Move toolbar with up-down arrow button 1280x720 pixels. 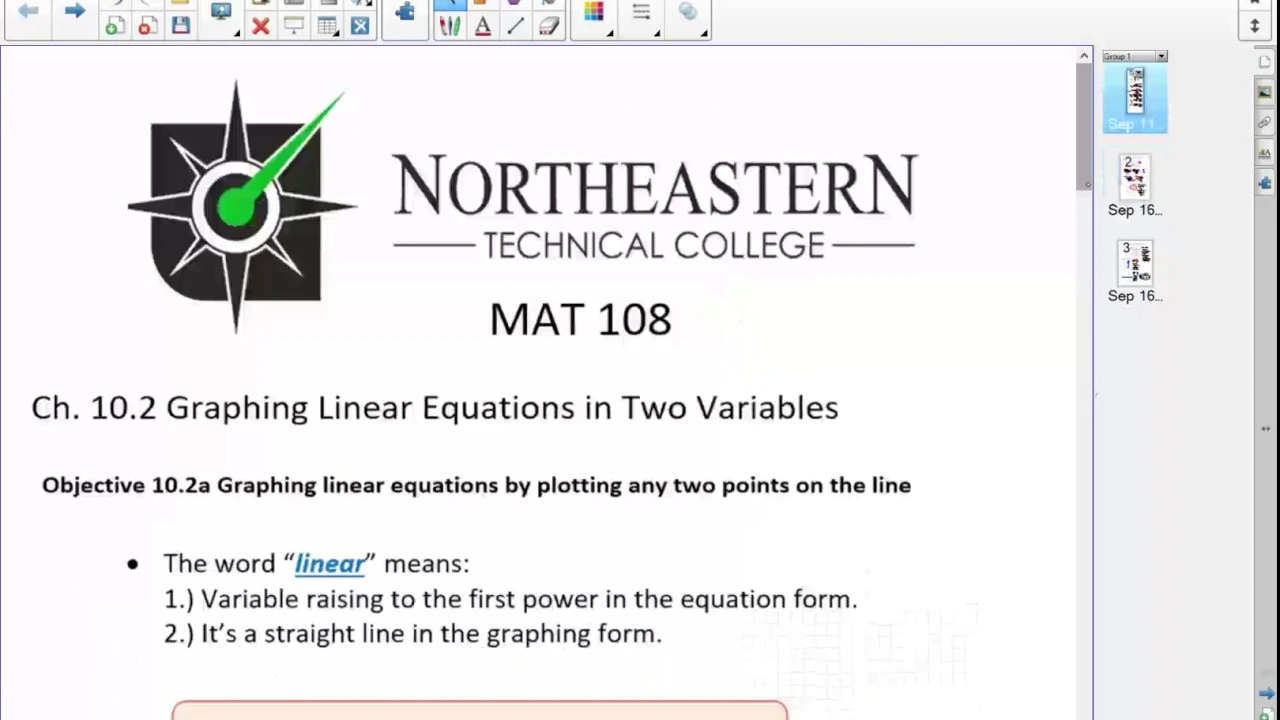(1255, 26)
